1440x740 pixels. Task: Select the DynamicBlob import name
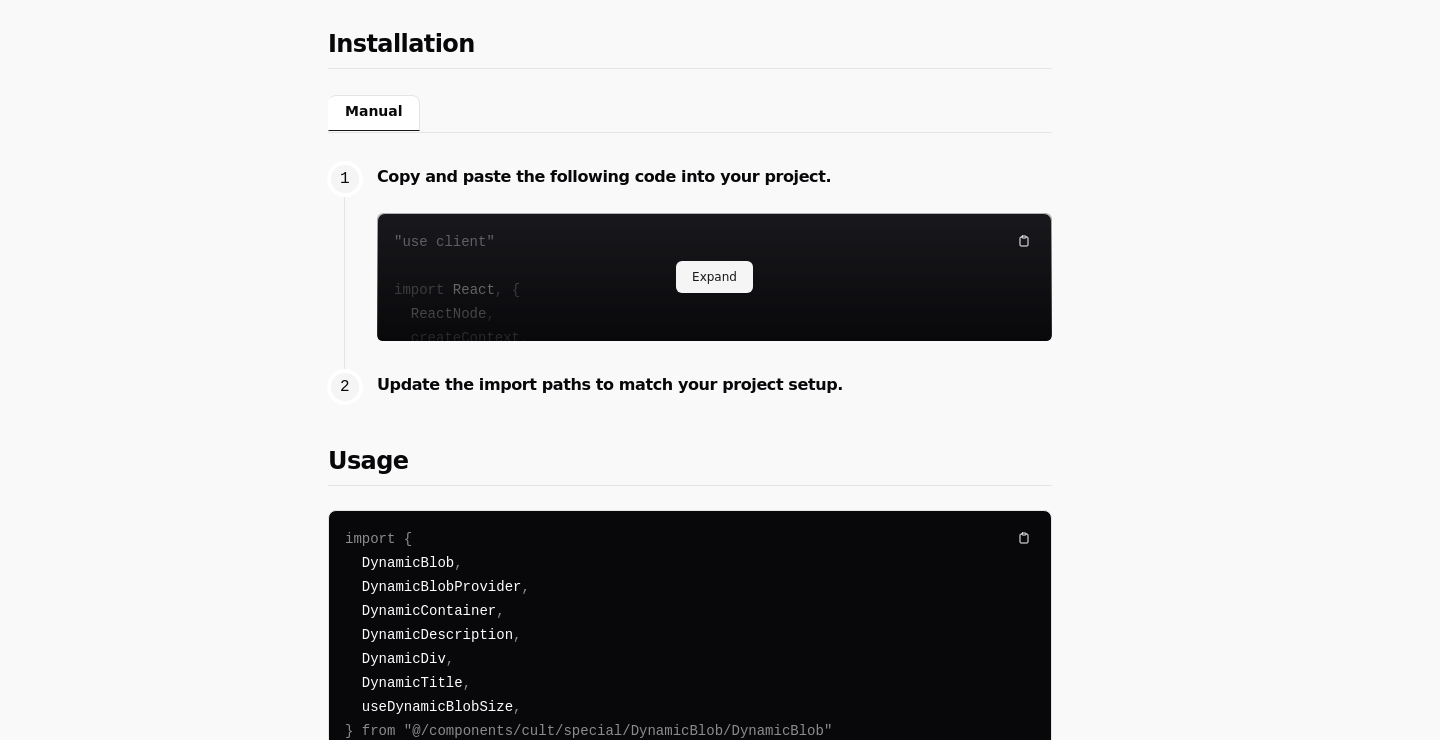coord(407,563)
